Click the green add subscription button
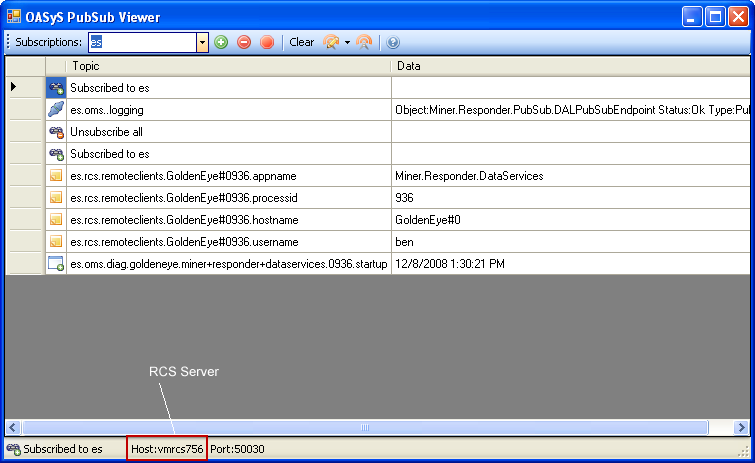 tap(221, 42)
